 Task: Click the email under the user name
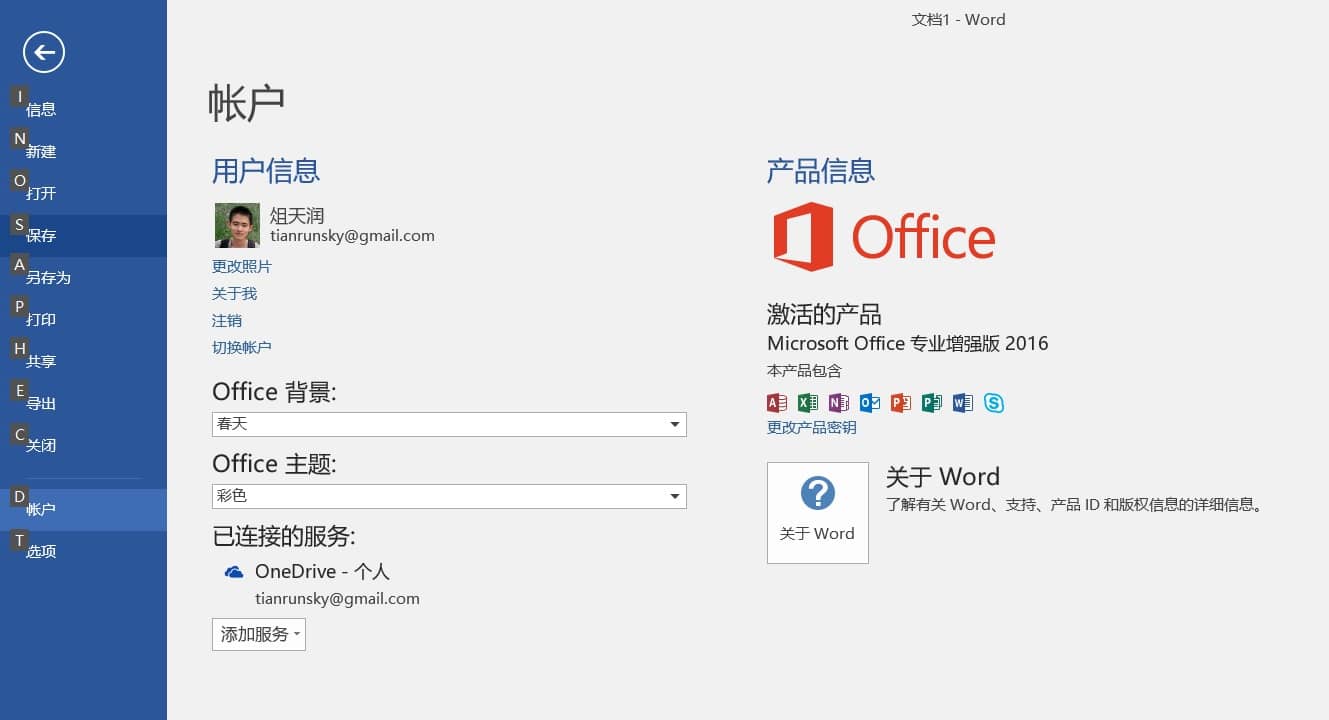click(x=352, y=236)
